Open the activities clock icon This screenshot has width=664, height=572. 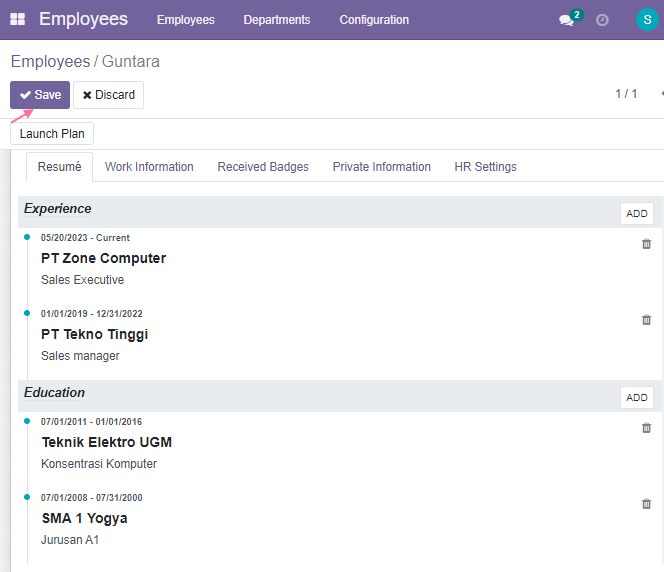(x=602, y=20)
